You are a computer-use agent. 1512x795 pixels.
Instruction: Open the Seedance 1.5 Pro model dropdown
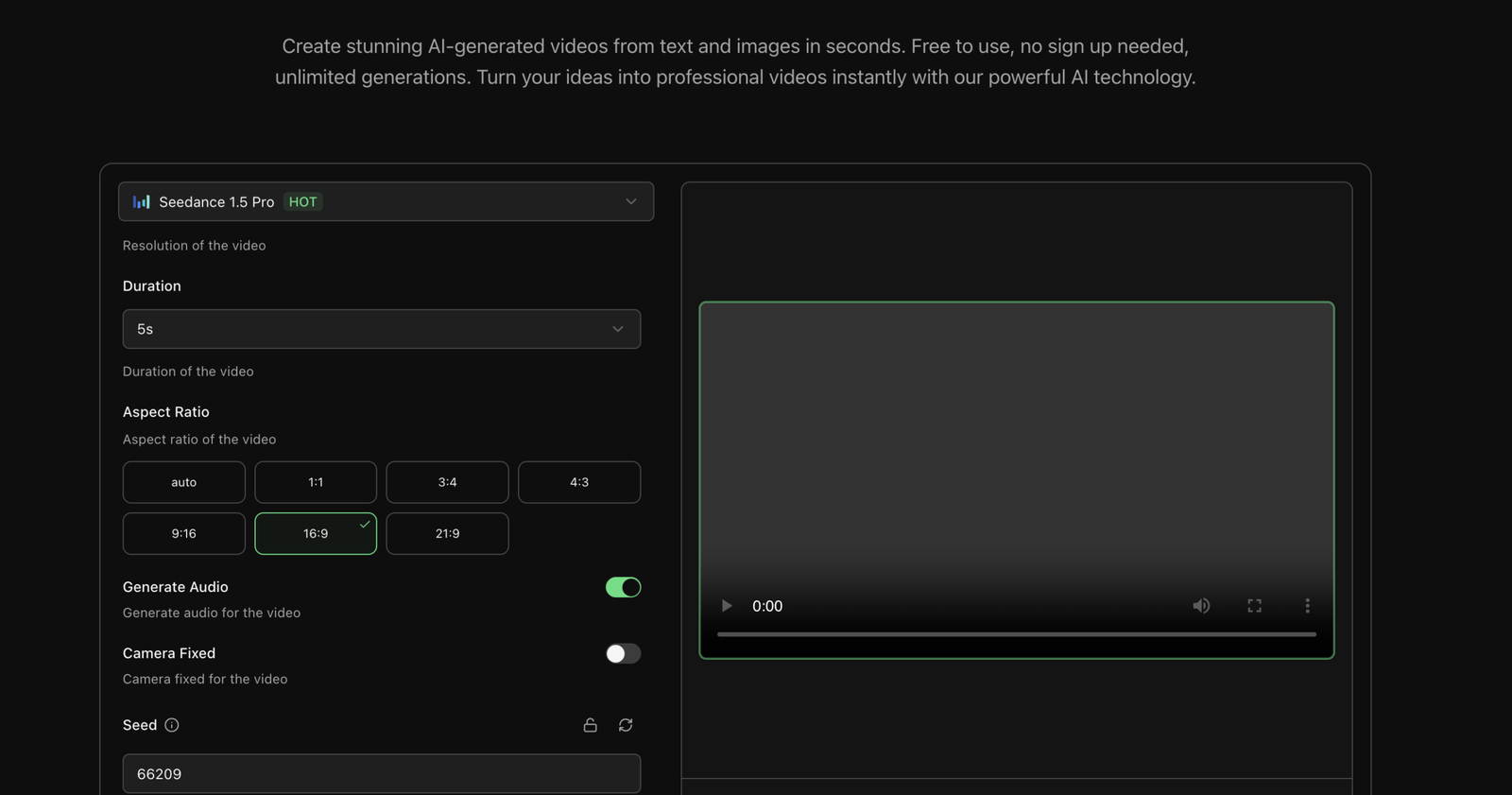386,201
